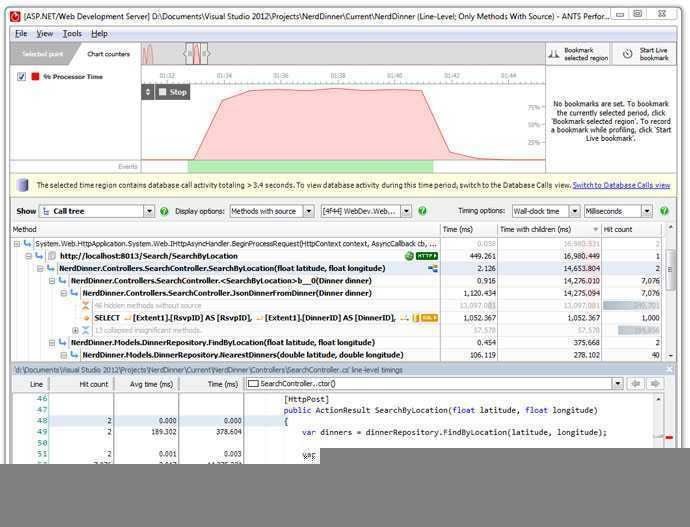Click the 378.604 time value
The image size is (690, 527).
click(x=229, y=432)
